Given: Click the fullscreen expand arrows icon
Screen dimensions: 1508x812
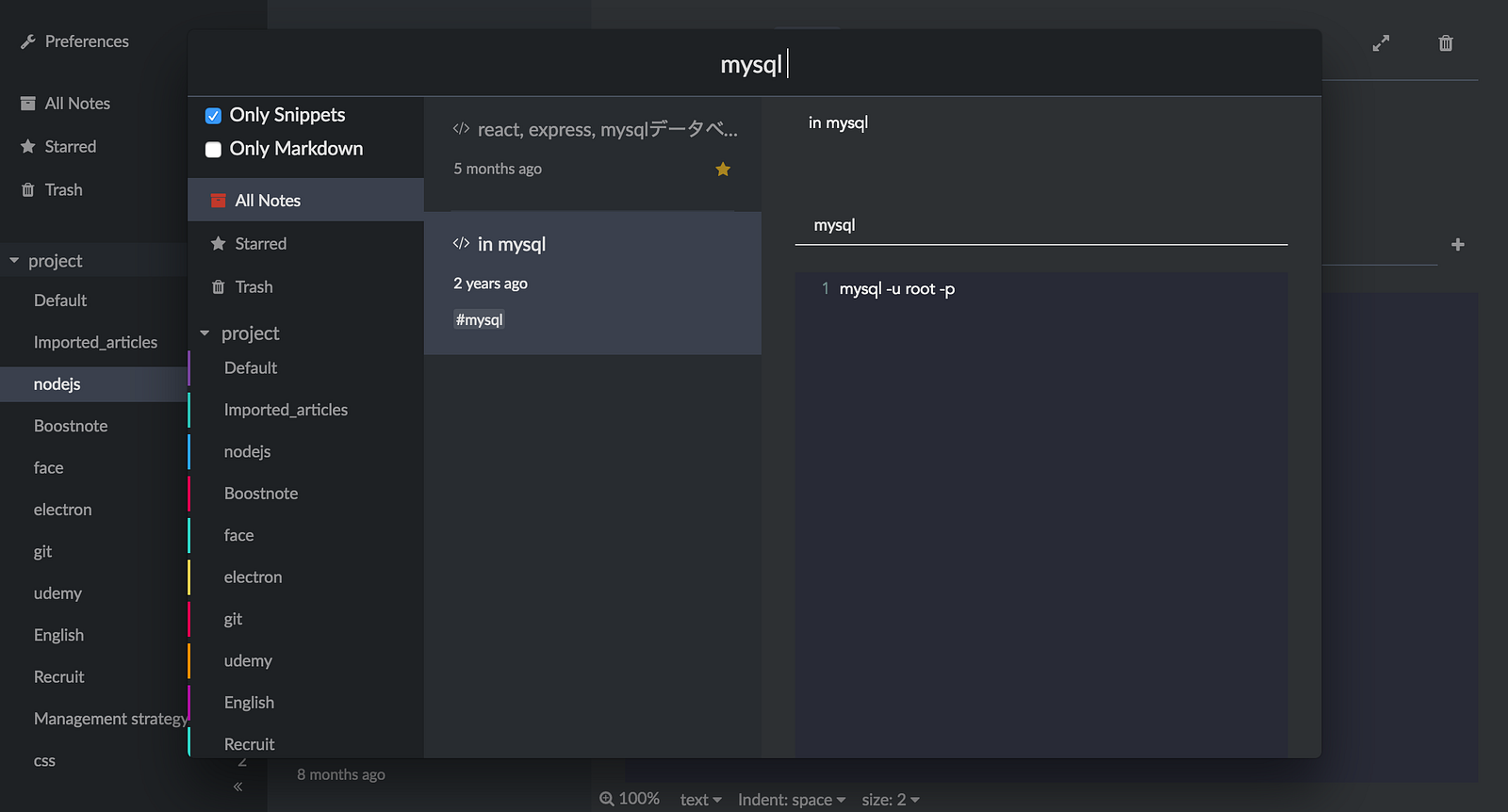Looking at the screenshot, I should [x=1381, y=43].
